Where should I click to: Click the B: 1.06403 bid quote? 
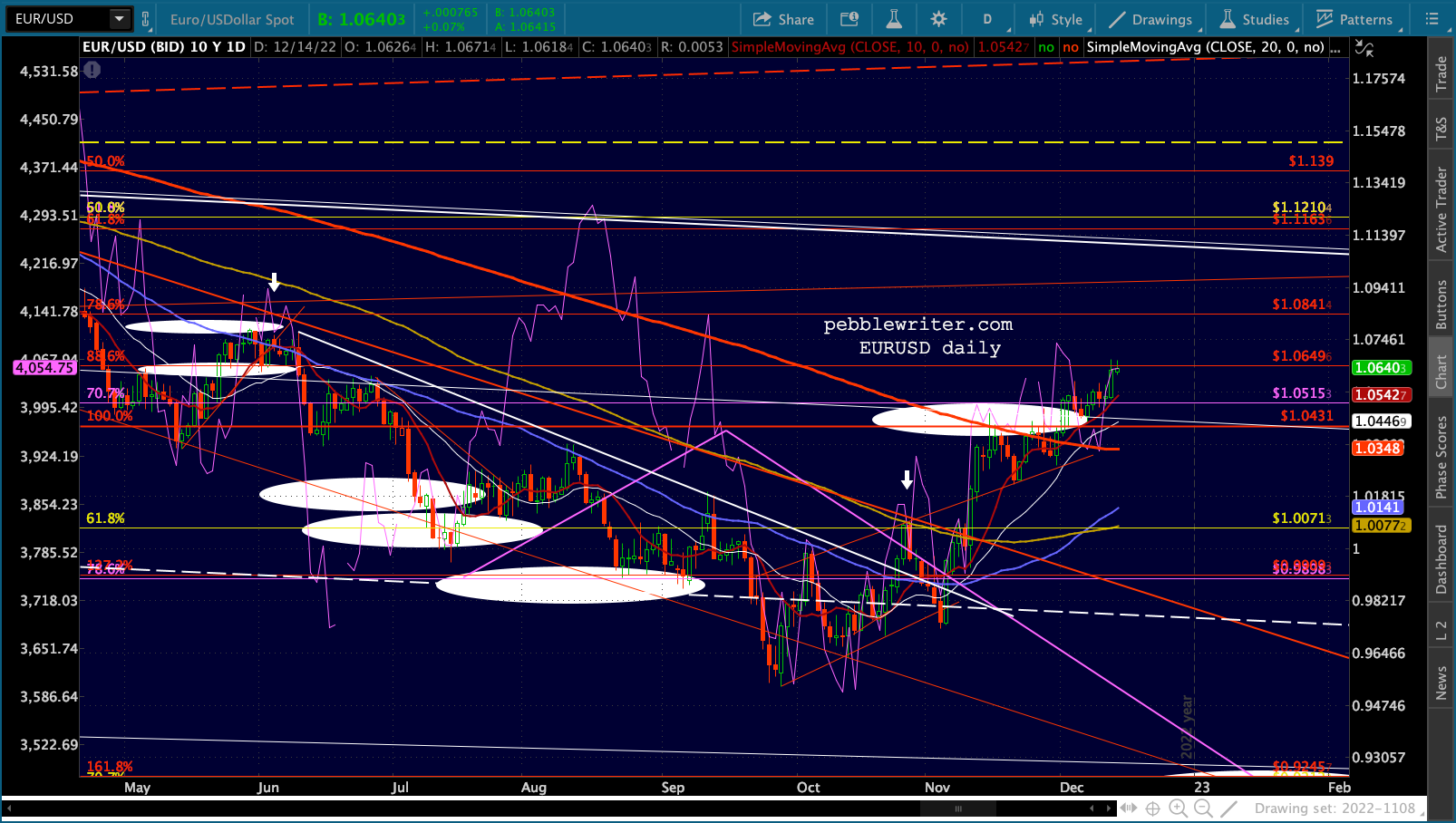point(362,19)
